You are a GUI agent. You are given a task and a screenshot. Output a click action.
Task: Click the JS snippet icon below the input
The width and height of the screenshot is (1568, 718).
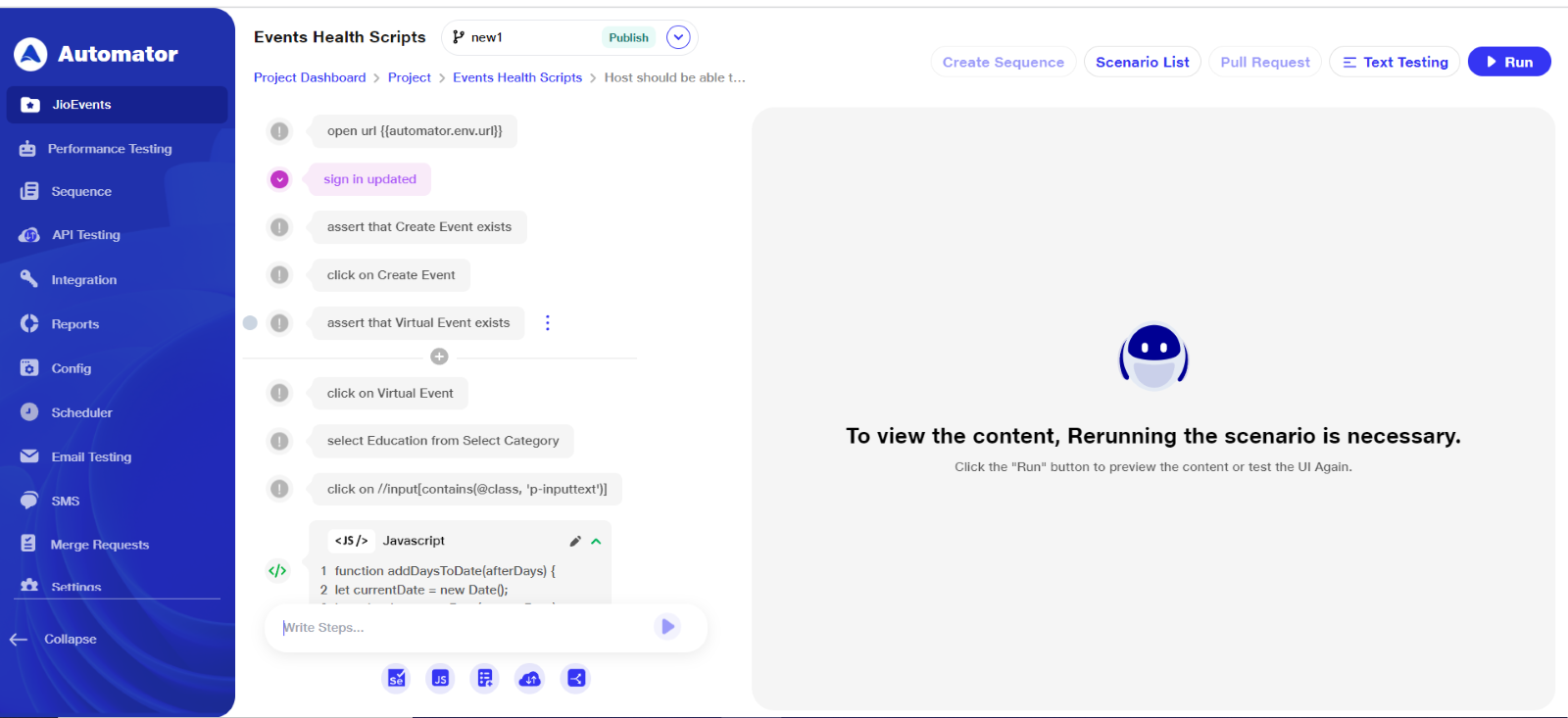pyautogui.click(x=440, y=678)
